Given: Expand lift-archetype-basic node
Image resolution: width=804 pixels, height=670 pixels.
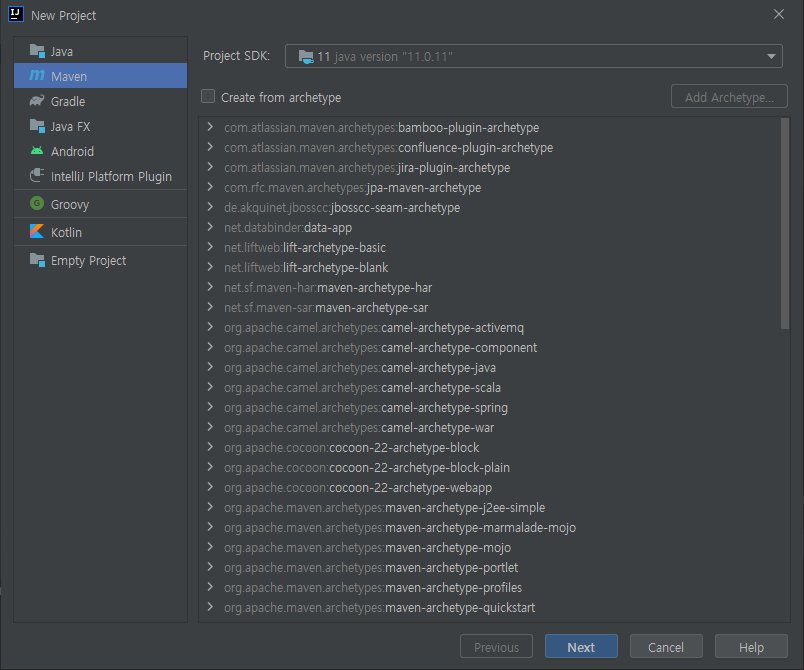Looking at the screenshot, I should click(210, 247).
